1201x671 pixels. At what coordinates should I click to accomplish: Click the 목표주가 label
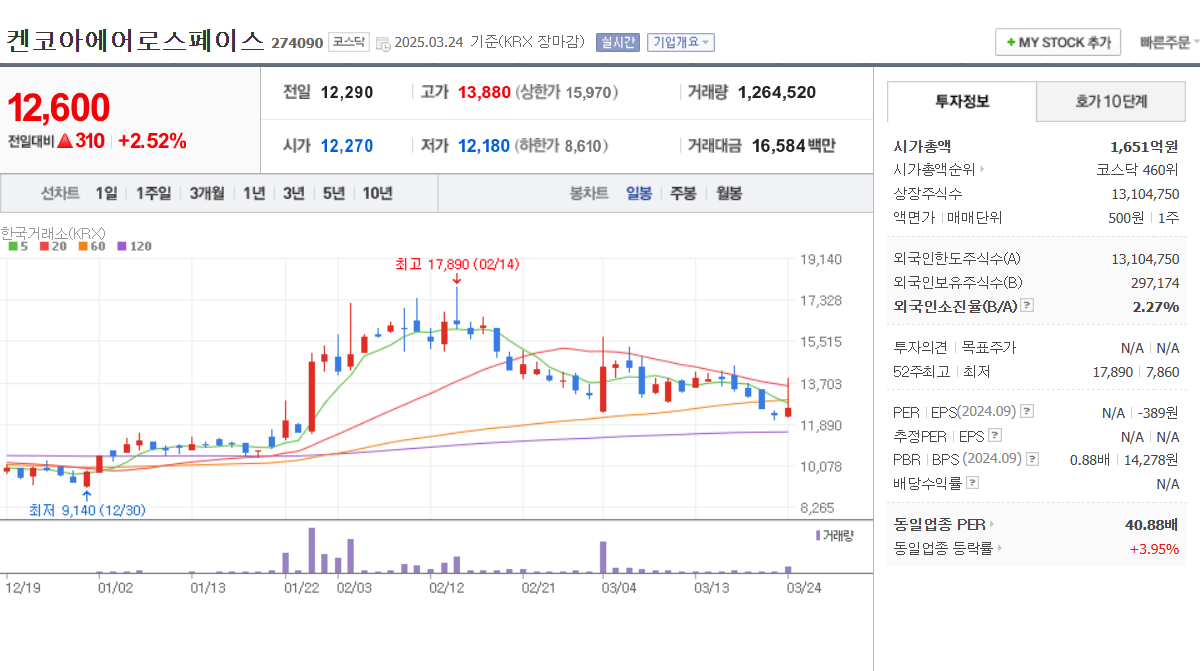988,347
